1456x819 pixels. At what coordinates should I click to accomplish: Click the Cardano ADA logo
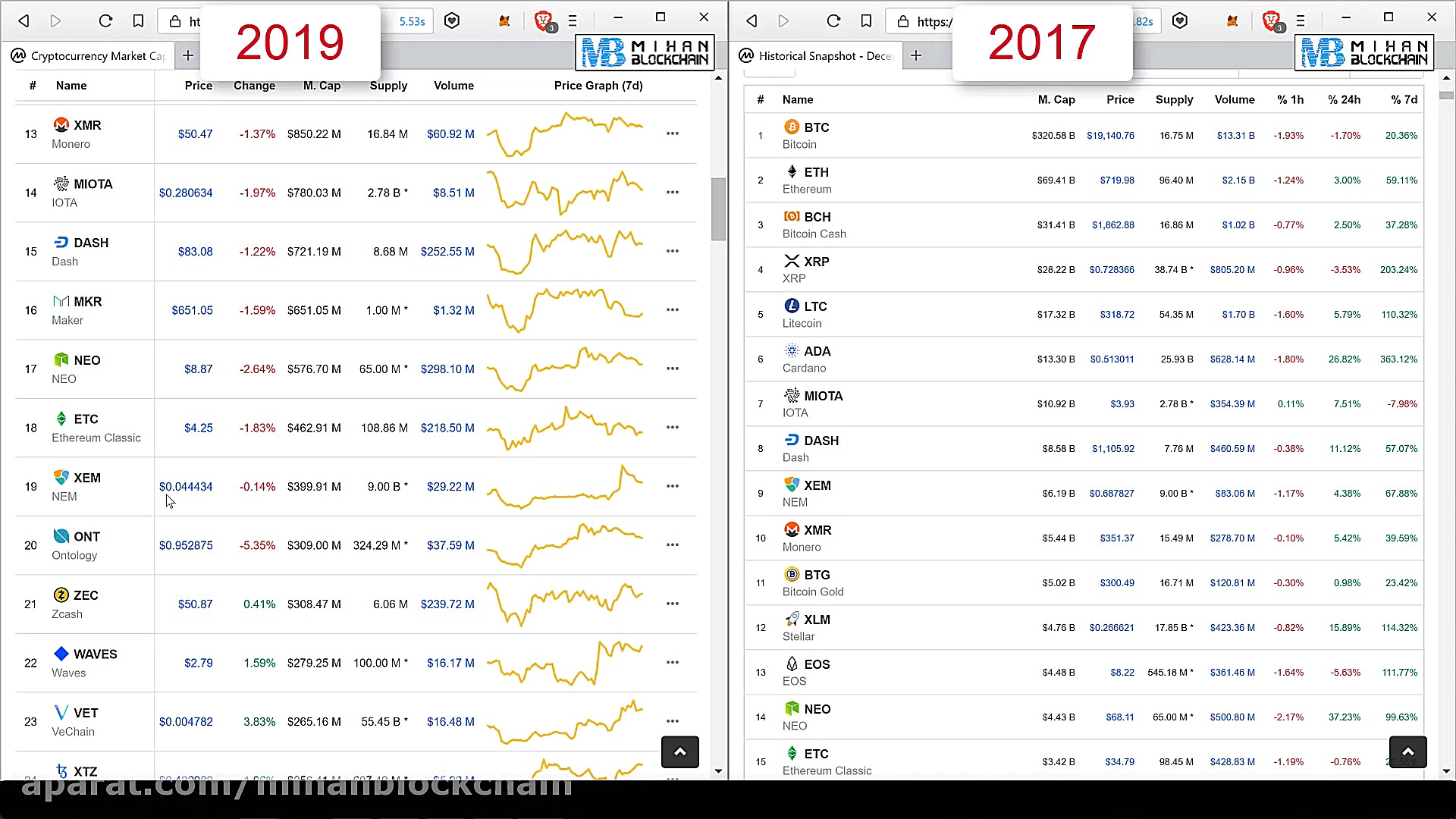point(792,350)
